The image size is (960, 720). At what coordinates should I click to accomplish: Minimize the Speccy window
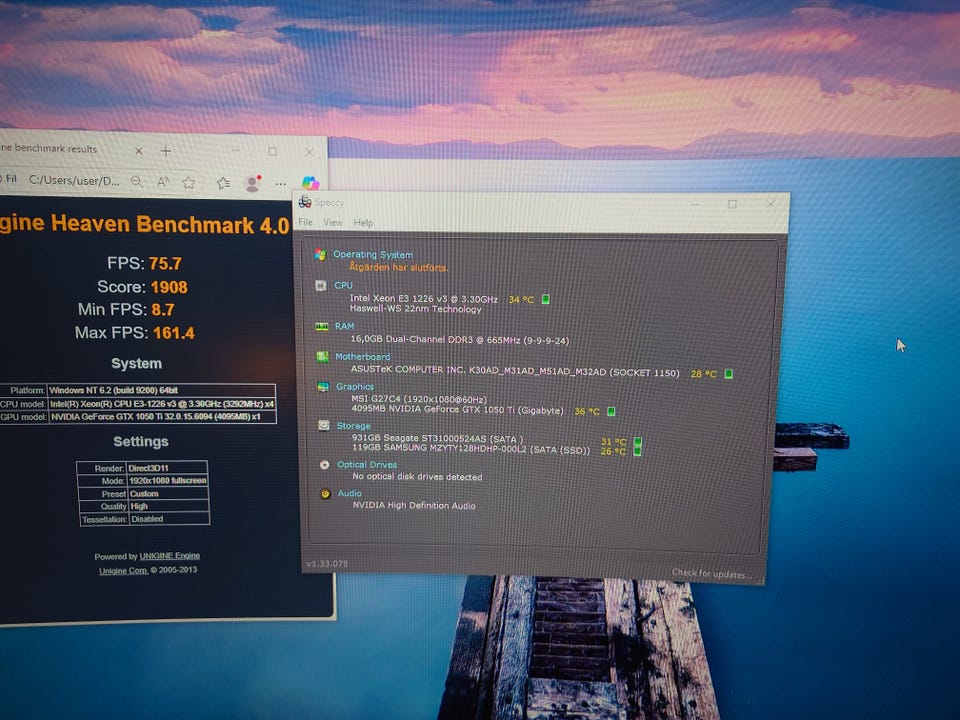[696, 204]
